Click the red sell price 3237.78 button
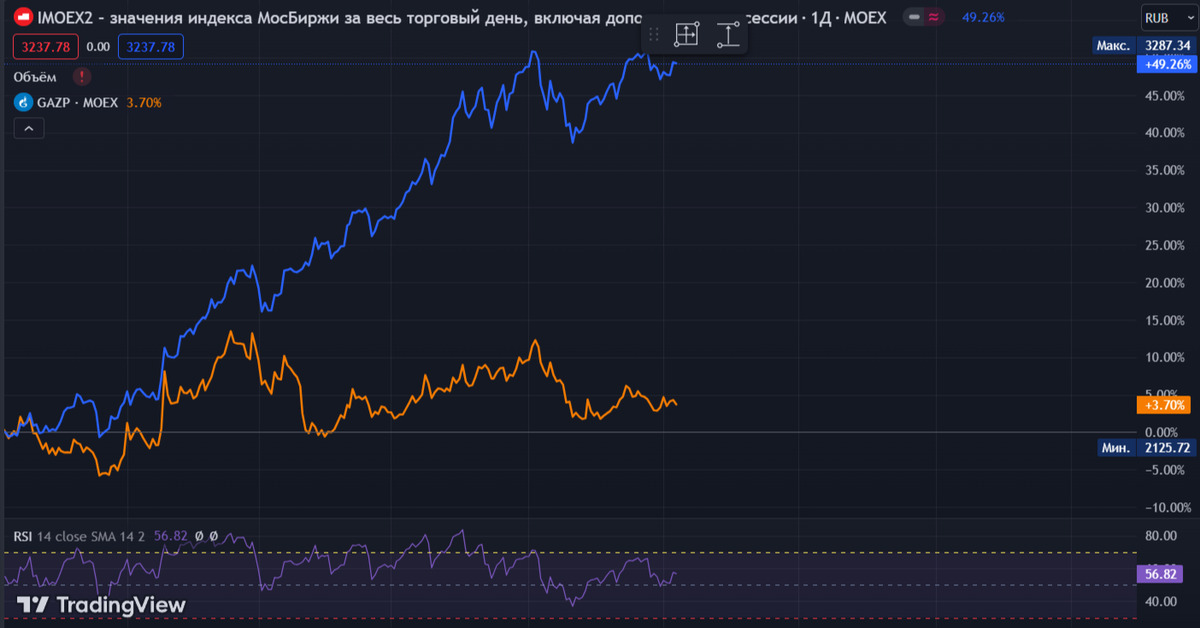This screenshot has width=1200, height=628. 45,46
